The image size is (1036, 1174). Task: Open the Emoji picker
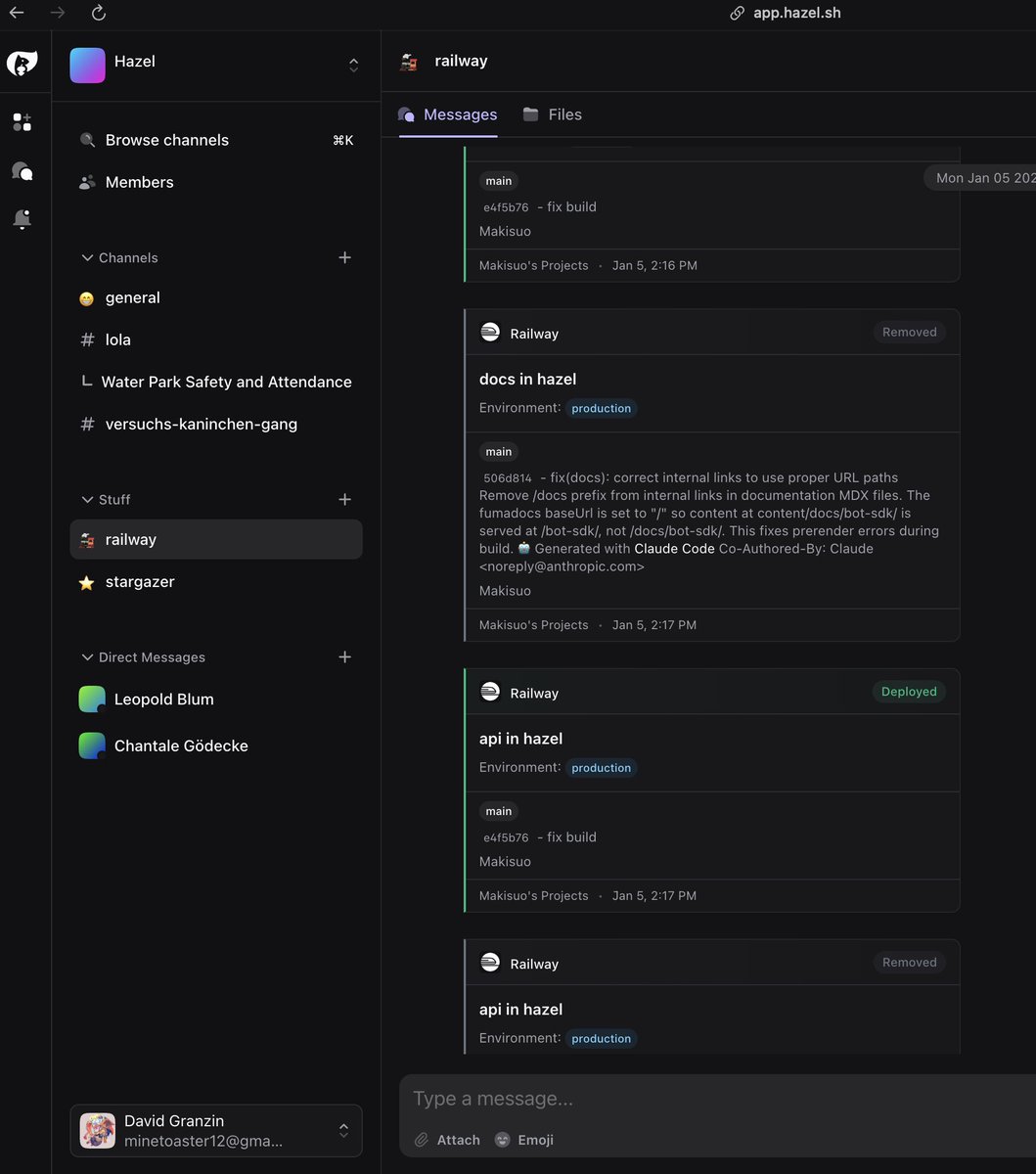tap(524, 1140)
